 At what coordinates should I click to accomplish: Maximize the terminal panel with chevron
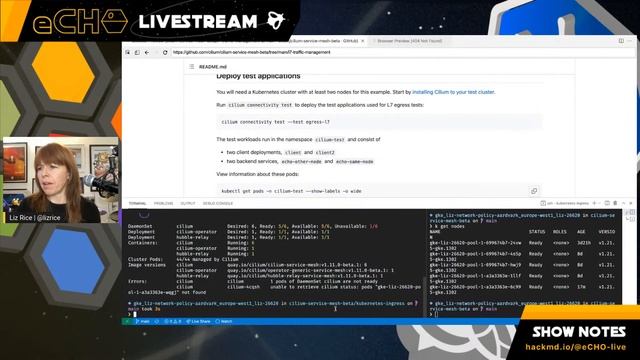pos(623,203)
